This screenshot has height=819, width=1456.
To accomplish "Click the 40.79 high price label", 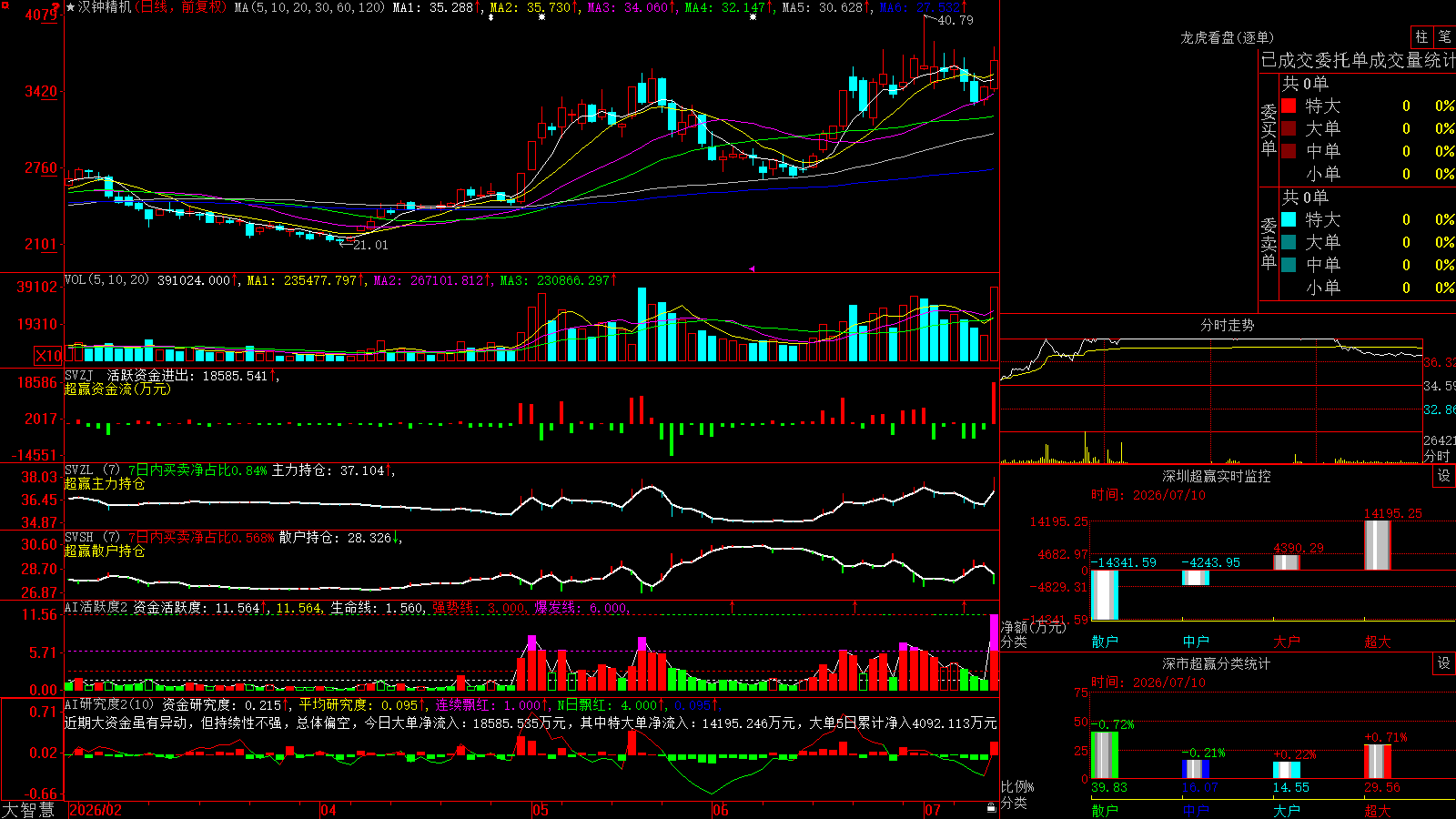I will click(955, 20).
